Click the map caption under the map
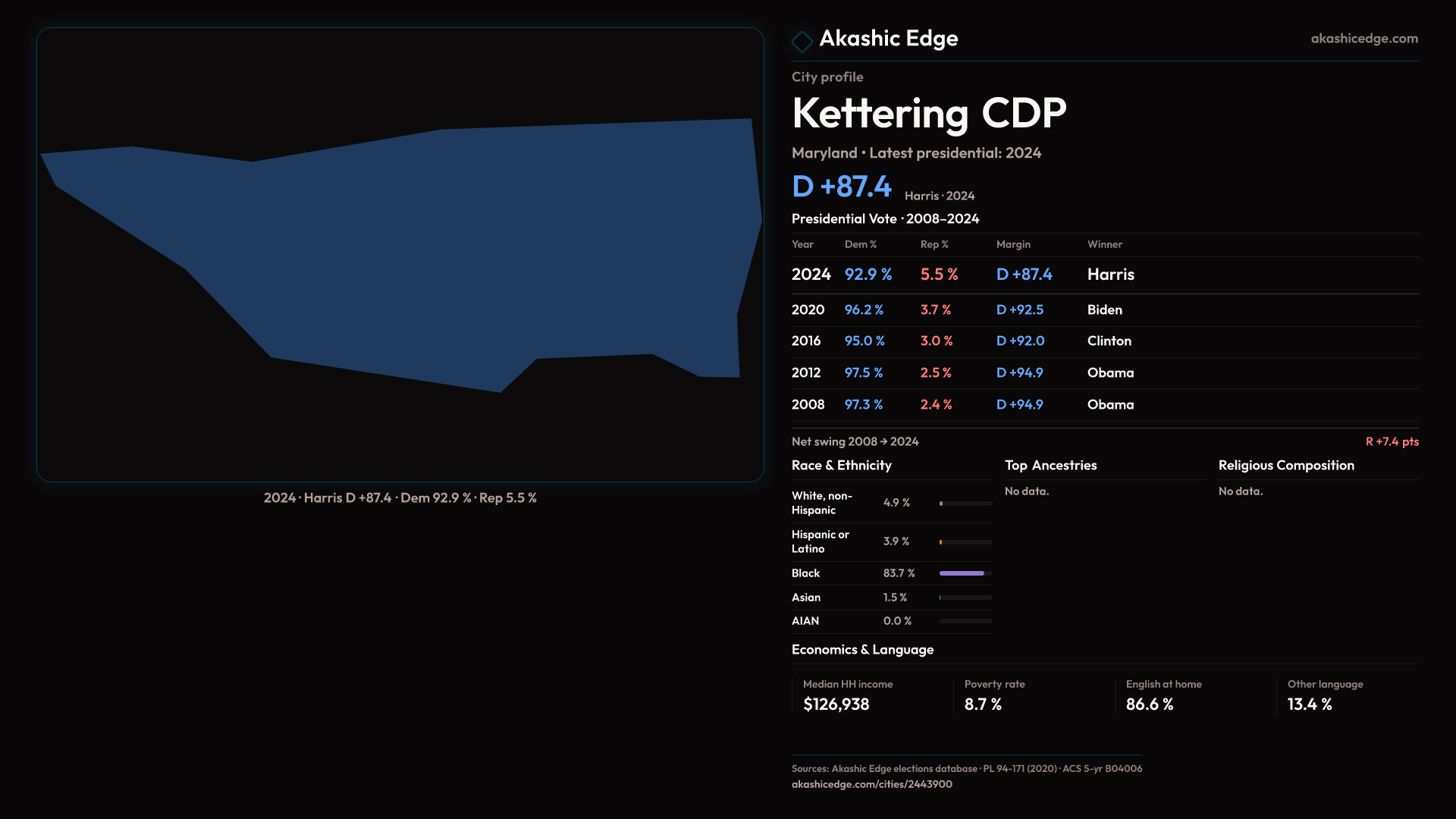 [x=400, y=498]
